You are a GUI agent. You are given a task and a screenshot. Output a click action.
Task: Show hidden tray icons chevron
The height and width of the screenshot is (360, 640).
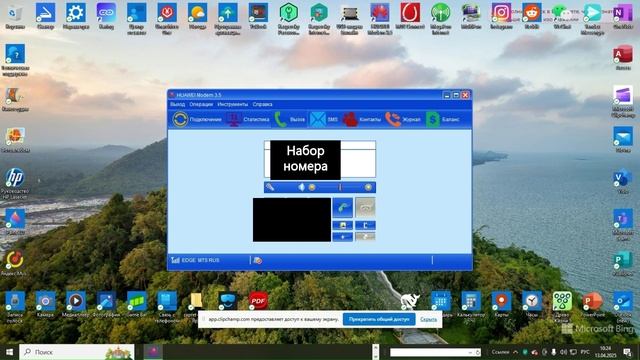click(x=516, y=352)
